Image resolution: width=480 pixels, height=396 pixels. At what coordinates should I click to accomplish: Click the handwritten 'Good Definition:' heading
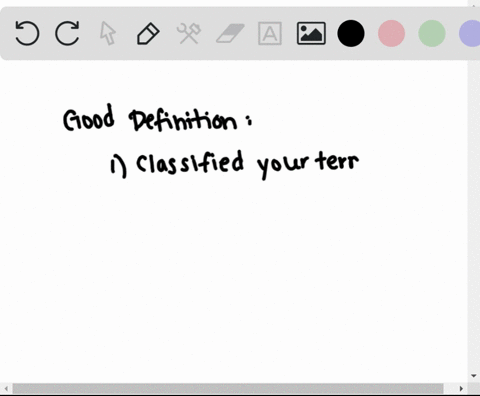point(158,118)
